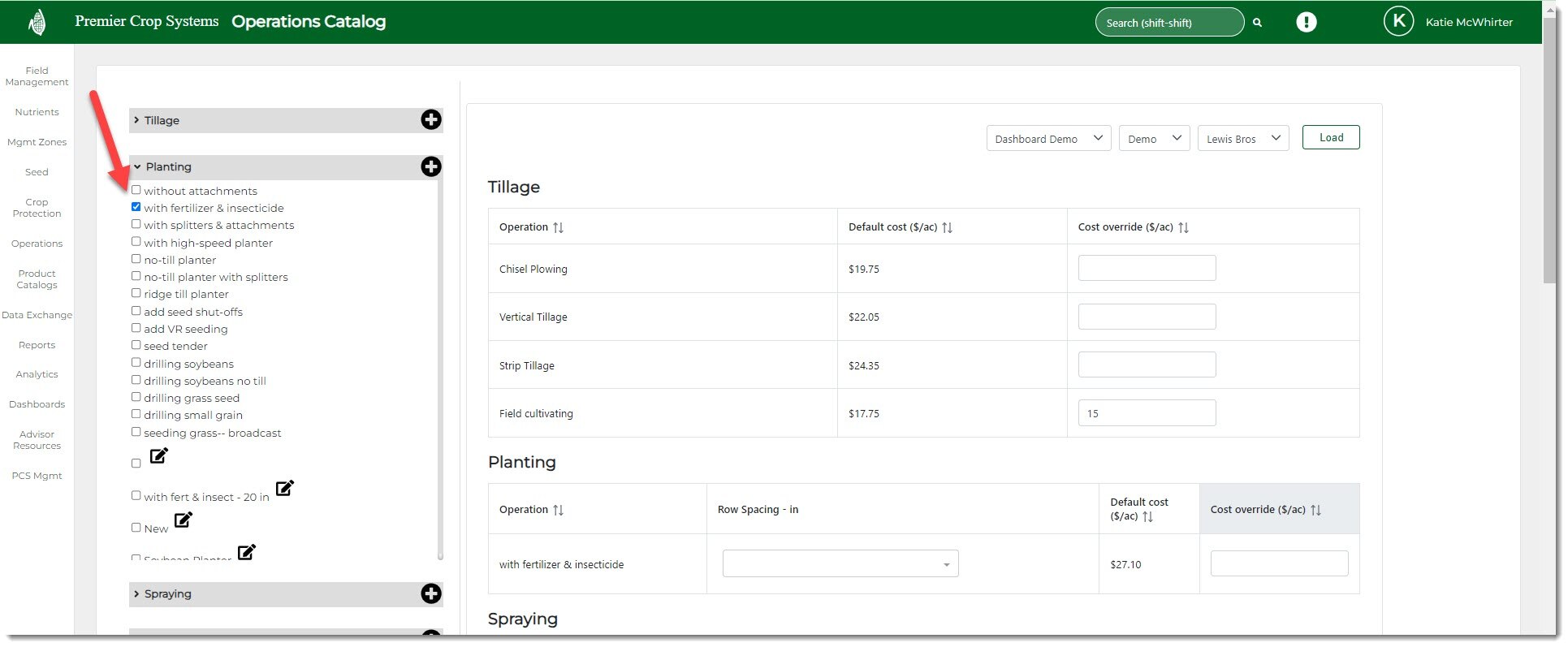Go to Data Exchange menu

click(x=37, y=315)
